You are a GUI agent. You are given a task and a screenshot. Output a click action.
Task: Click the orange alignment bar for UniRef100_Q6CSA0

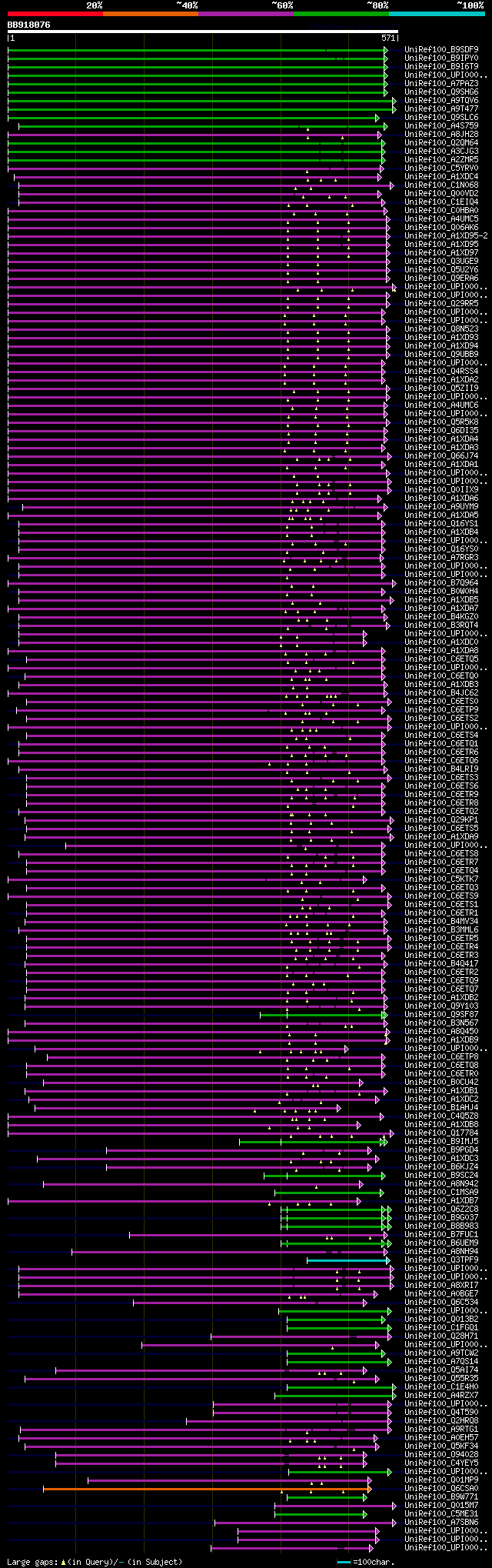(206, 1489)
